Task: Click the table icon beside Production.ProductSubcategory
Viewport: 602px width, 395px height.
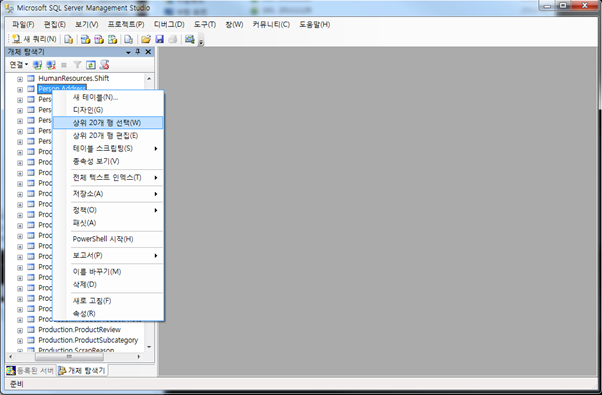Action: click(x=31, y=340)
